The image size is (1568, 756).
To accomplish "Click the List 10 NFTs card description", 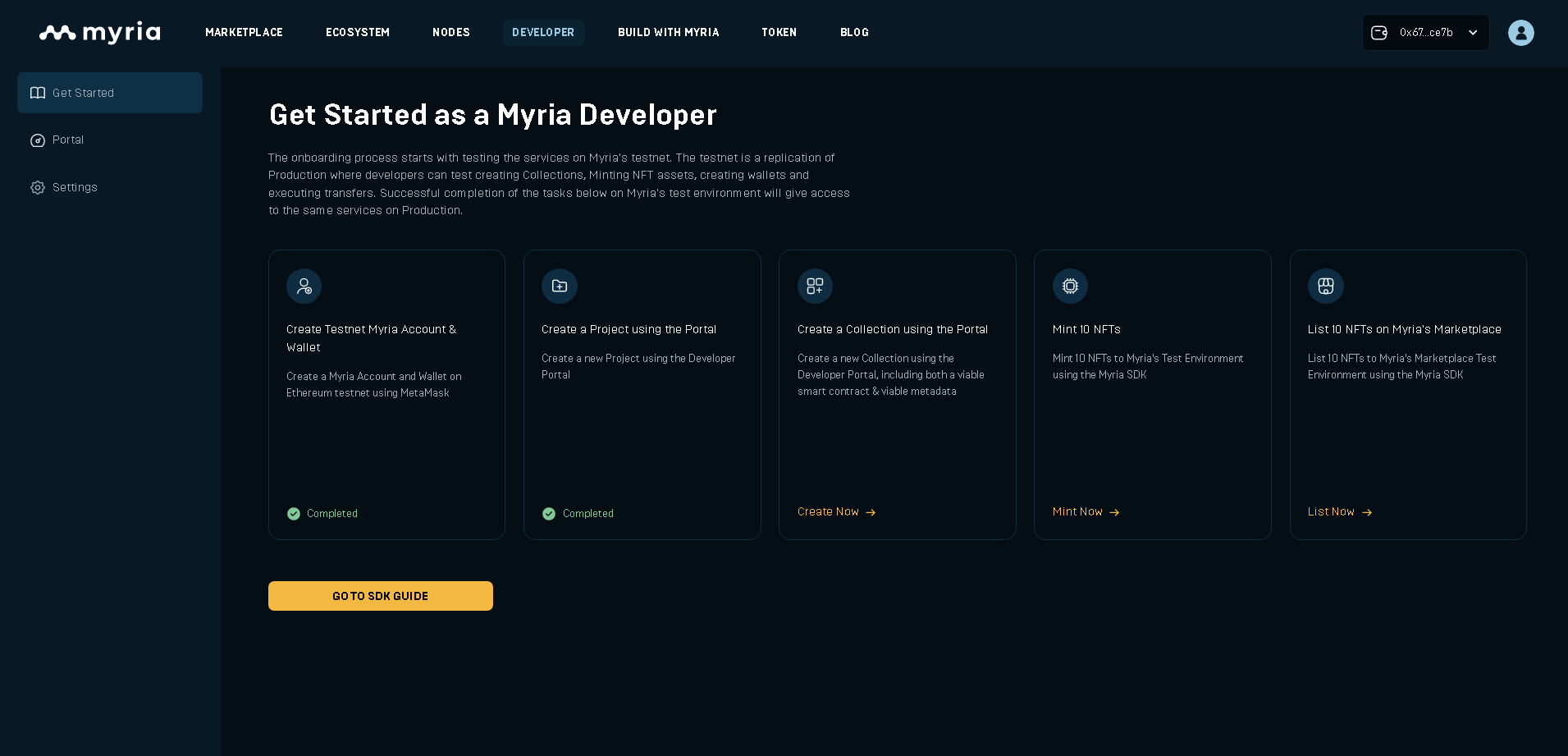I will [1402, 367].
